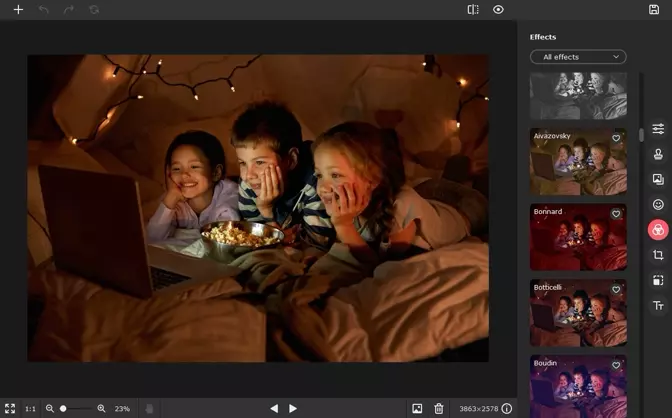672x418 pixels.
Task: Save the image with the floppy disk icon
Action: coord(654,9)
